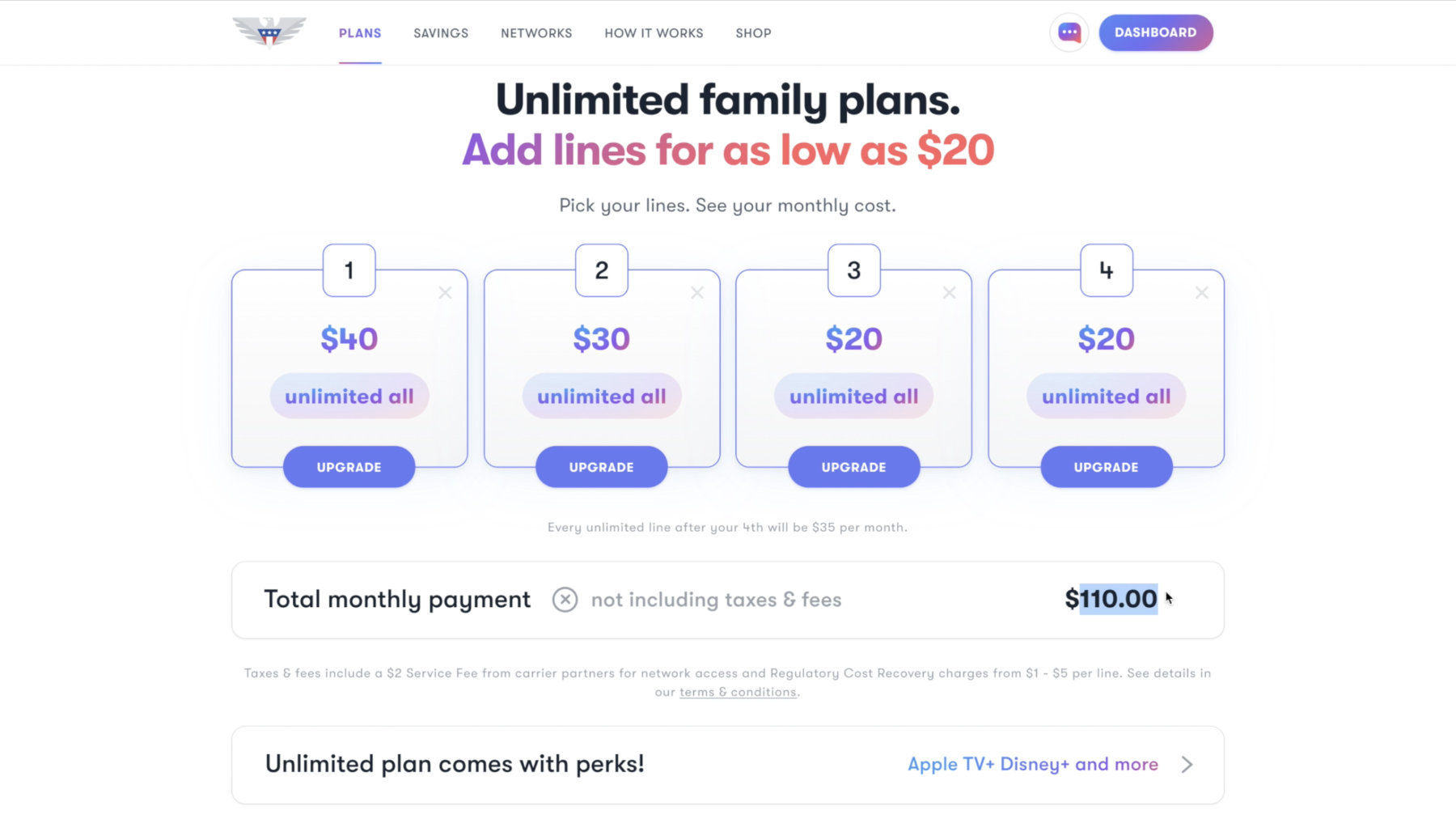Image resolution: width=1456 pixels, height=819 pixels.
Task: Remove line 3 with its X icon
Action: [950, 292]
